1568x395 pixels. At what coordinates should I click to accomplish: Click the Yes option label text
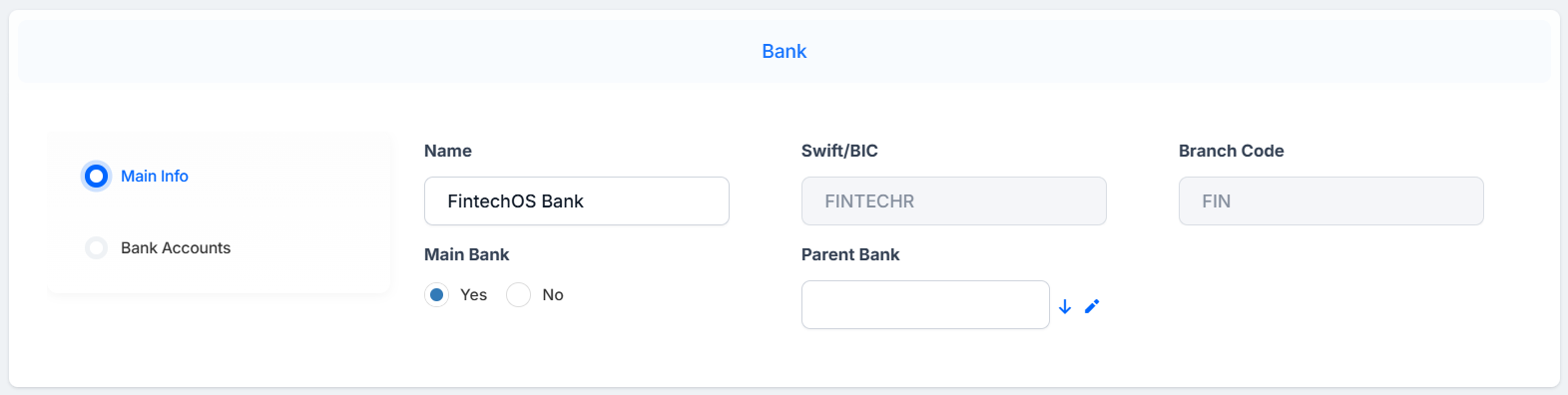pyautogui.click(x=473, y=295)
